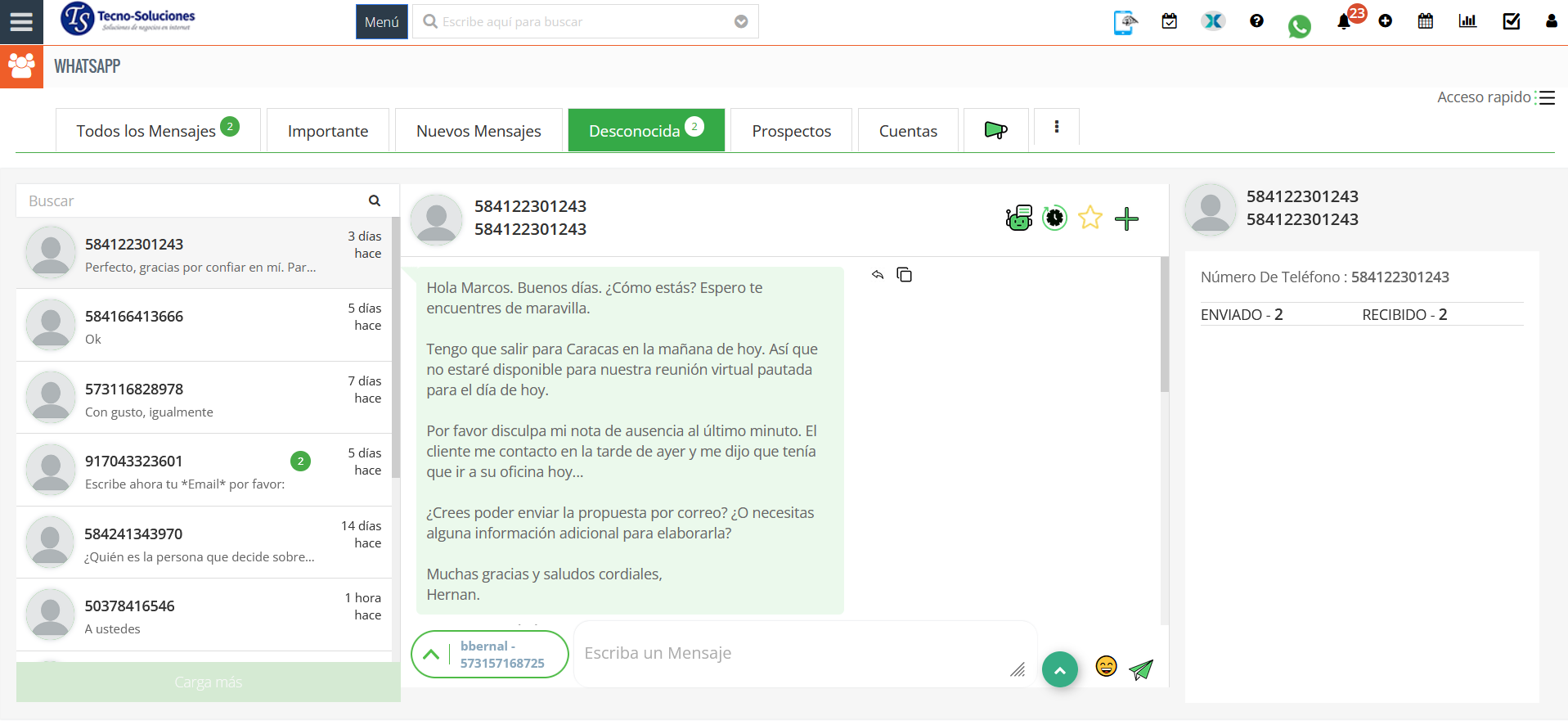The width and height of the screenshot is (1568, 725).
Task: Click the Menú button
Action: pos(381,22)
